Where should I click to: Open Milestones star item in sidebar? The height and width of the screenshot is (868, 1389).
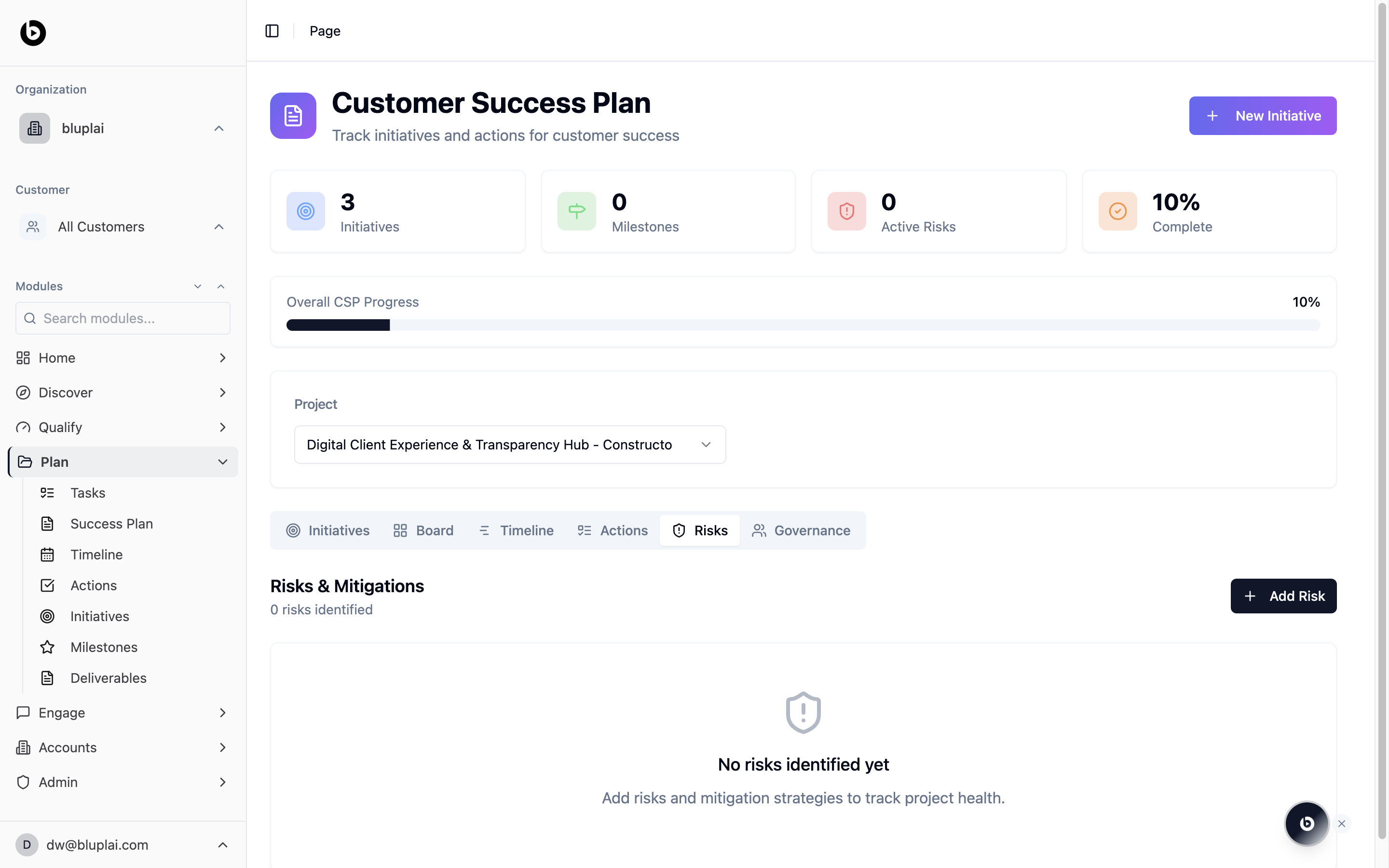(x=104, y=647)
